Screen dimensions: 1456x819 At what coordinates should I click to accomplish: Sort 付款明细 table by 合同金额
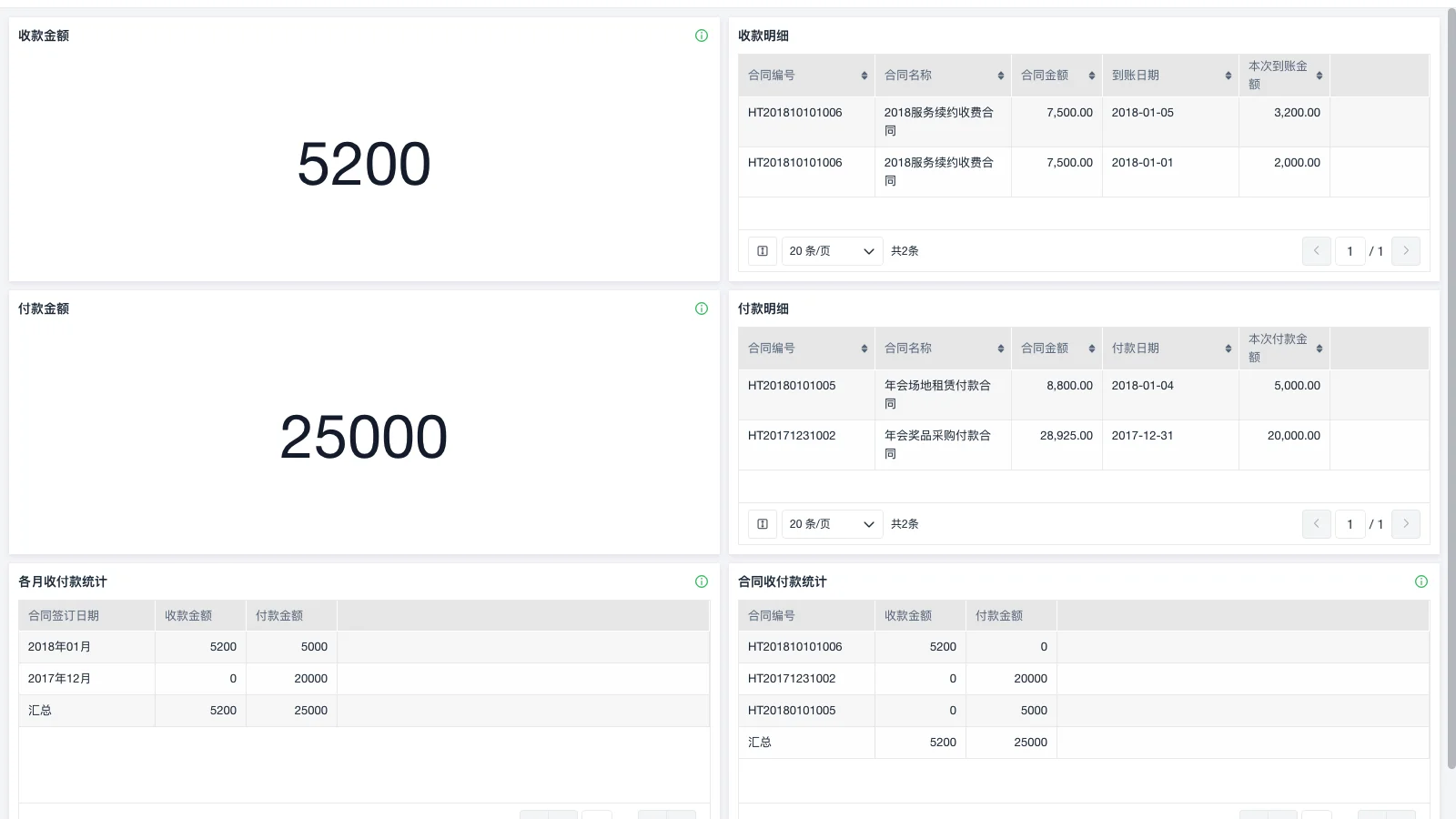(1092, 349)
